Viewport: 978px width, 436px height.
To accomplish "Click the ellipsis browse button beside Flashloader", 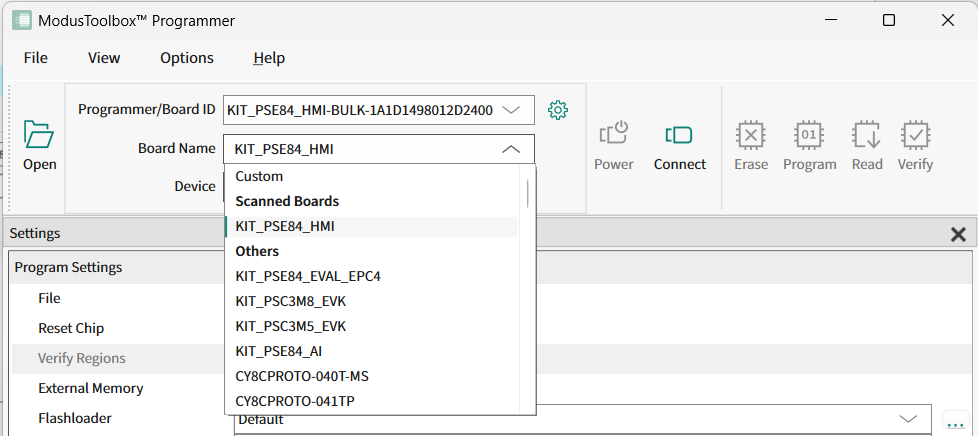I will (x=954, y=421).
